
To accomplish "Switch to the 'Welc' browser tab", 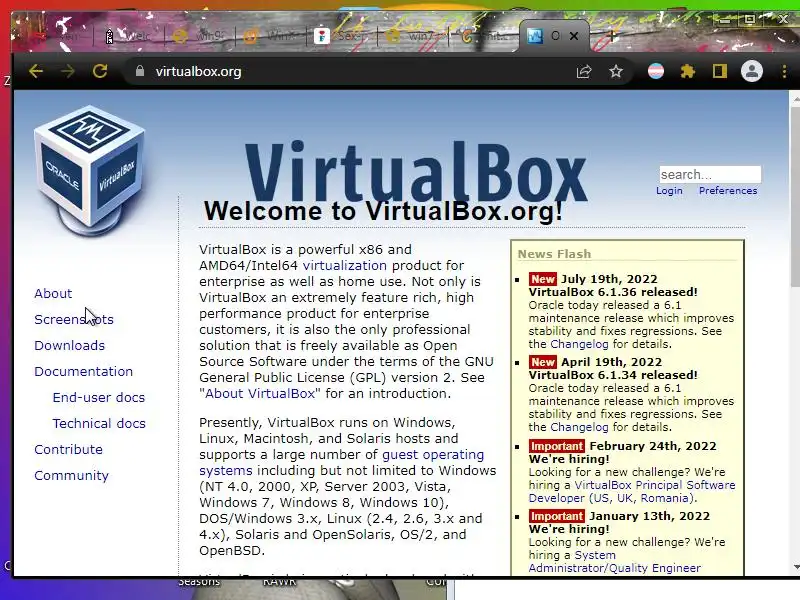I will 129,36.
